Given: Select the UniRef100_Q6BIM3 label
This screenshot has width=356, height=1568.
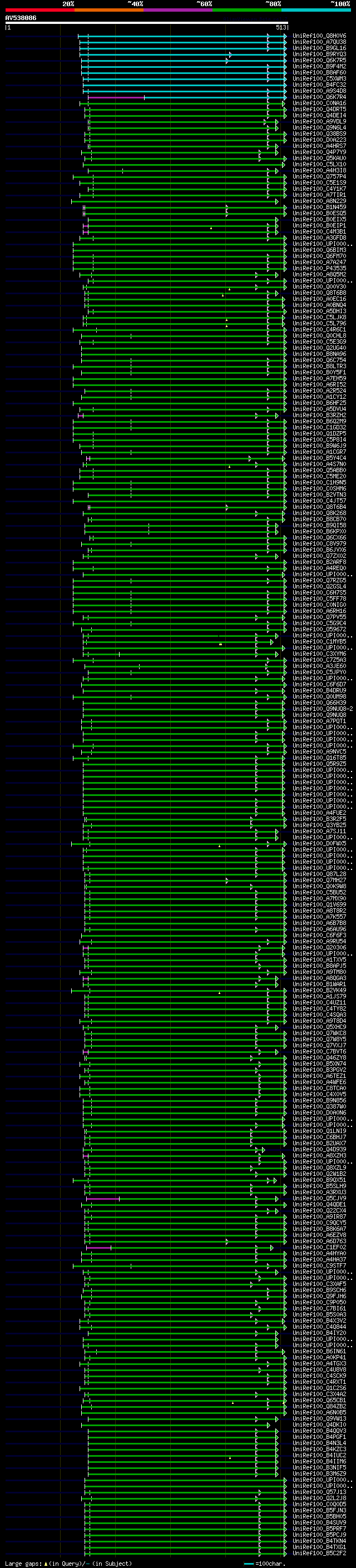Looking at the screenshot, I should pos(319,250).
